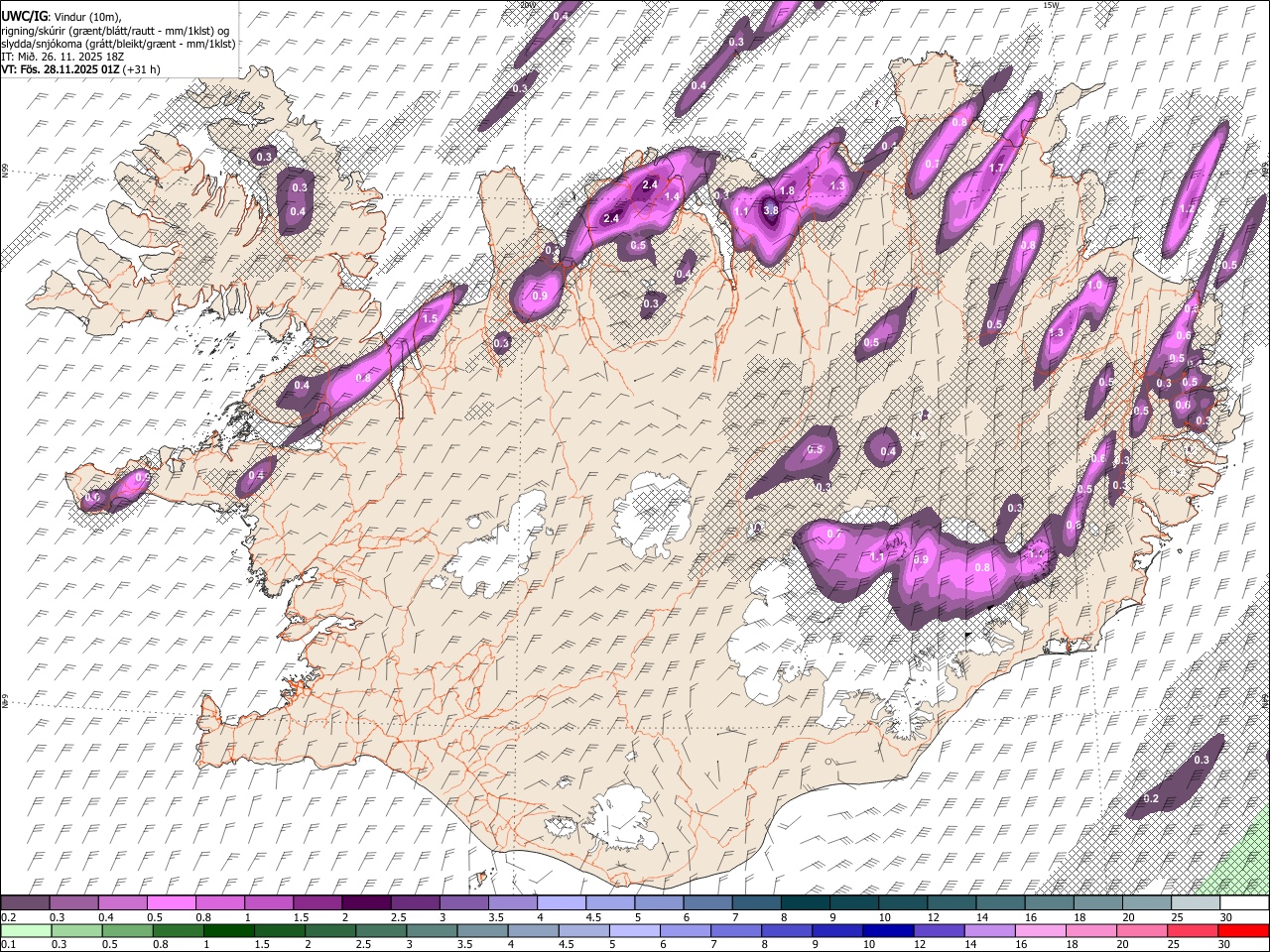Select the dark teal 8 swatch in upper scale
This screenshot has width=1270, height=952.
pos(806,902)
